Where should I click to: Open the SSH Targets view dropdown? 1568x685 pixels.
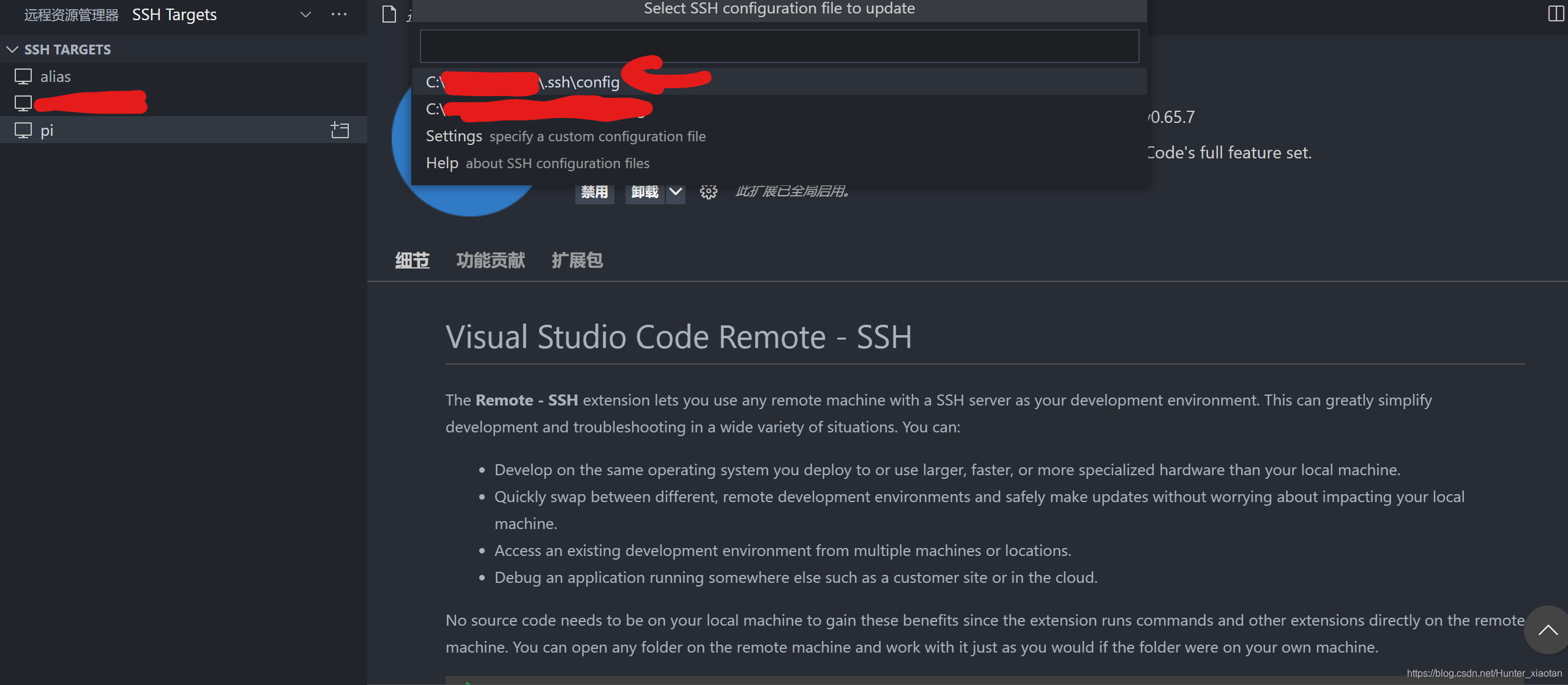(305, 15)
